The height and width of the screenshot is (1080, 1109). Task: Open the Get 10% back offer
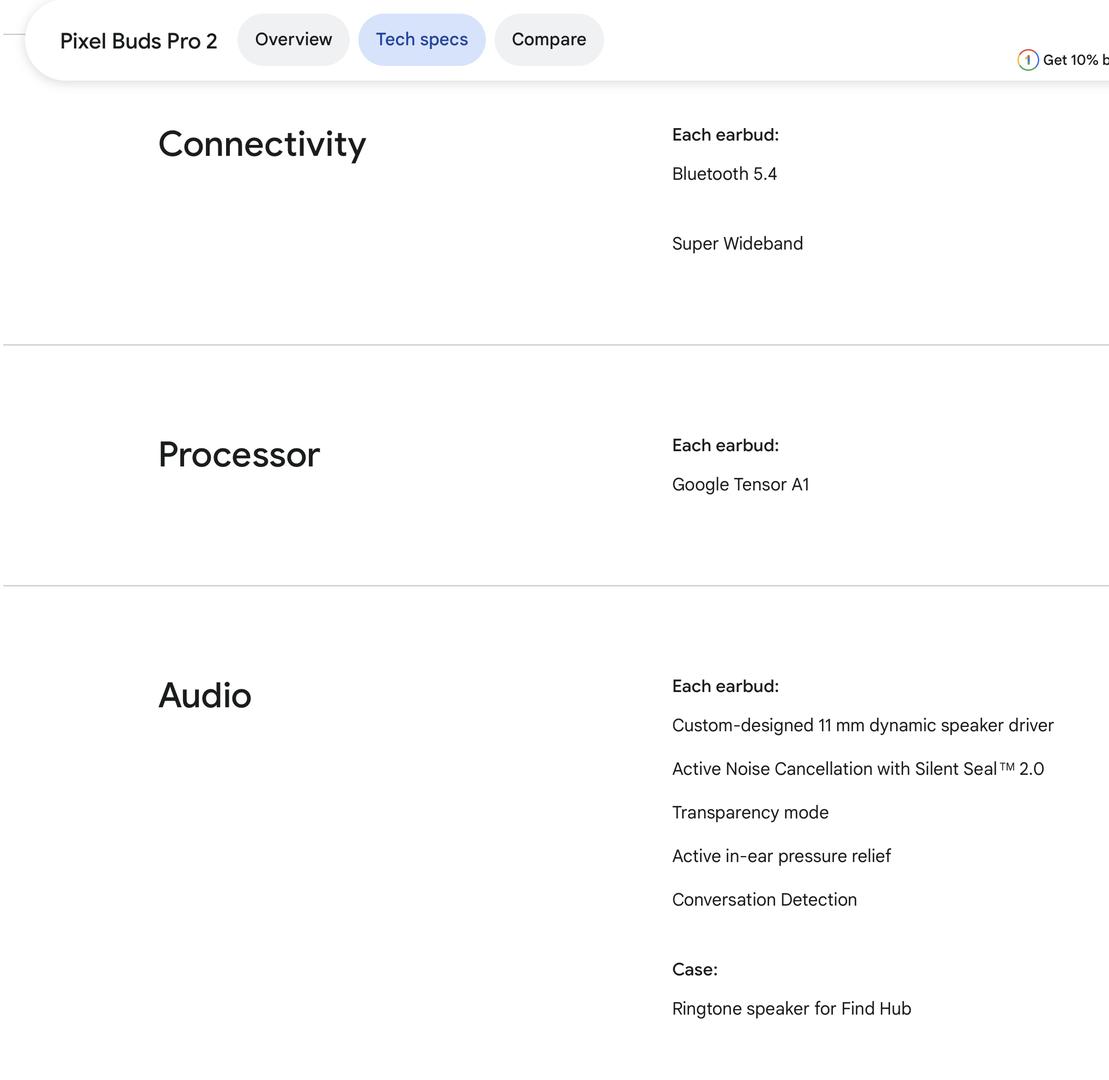click(x=1075, y=60)
